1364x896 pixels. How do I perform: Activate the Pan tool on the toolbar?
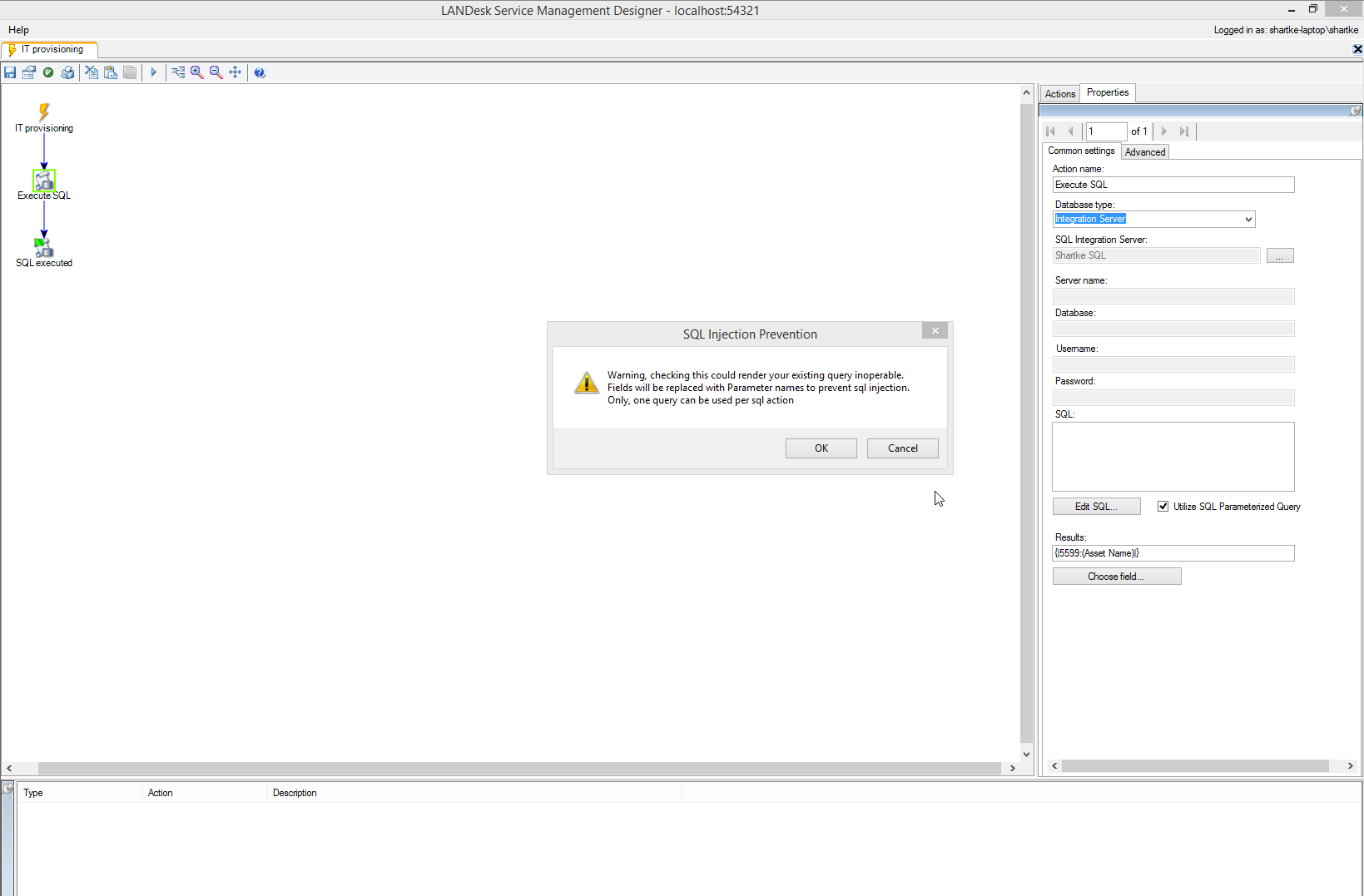click(235, 72)
